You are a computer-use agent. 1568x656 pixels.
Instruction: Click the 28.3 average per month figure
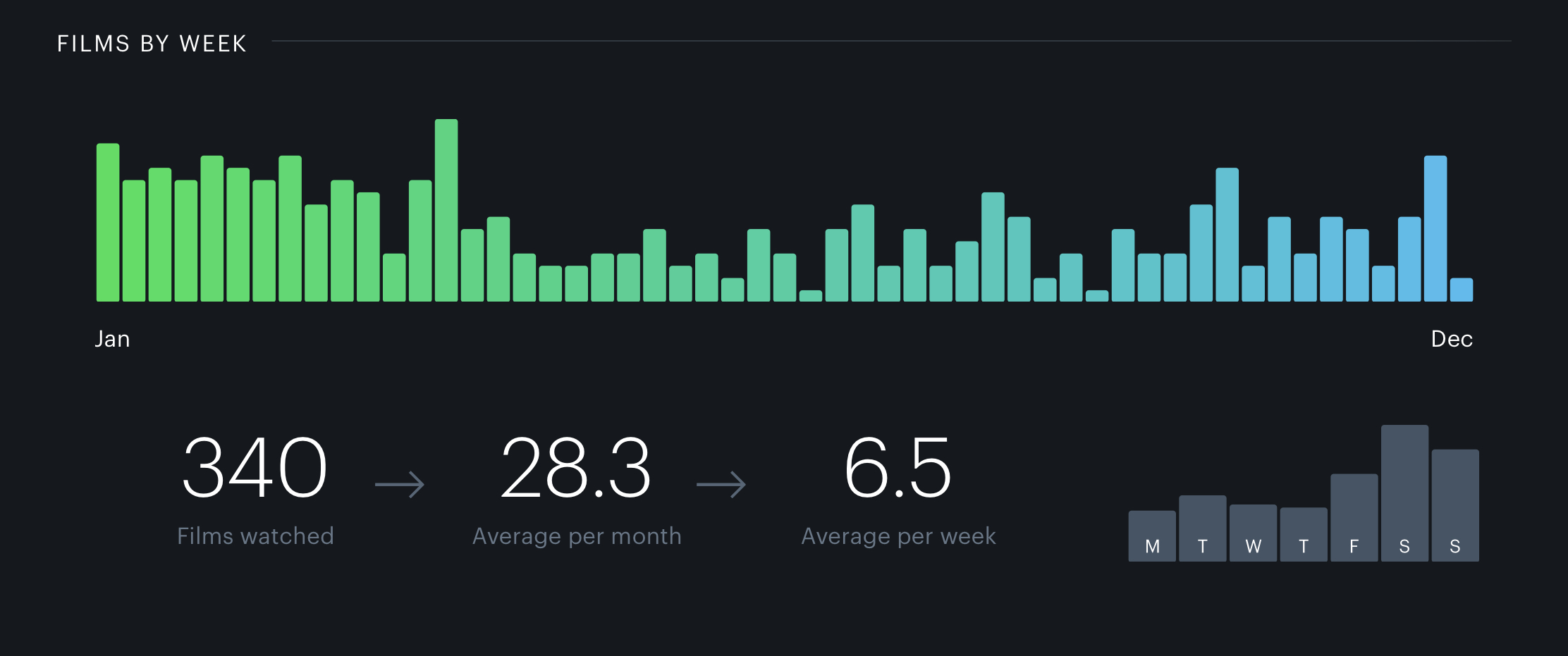click(x=575, y=468)
